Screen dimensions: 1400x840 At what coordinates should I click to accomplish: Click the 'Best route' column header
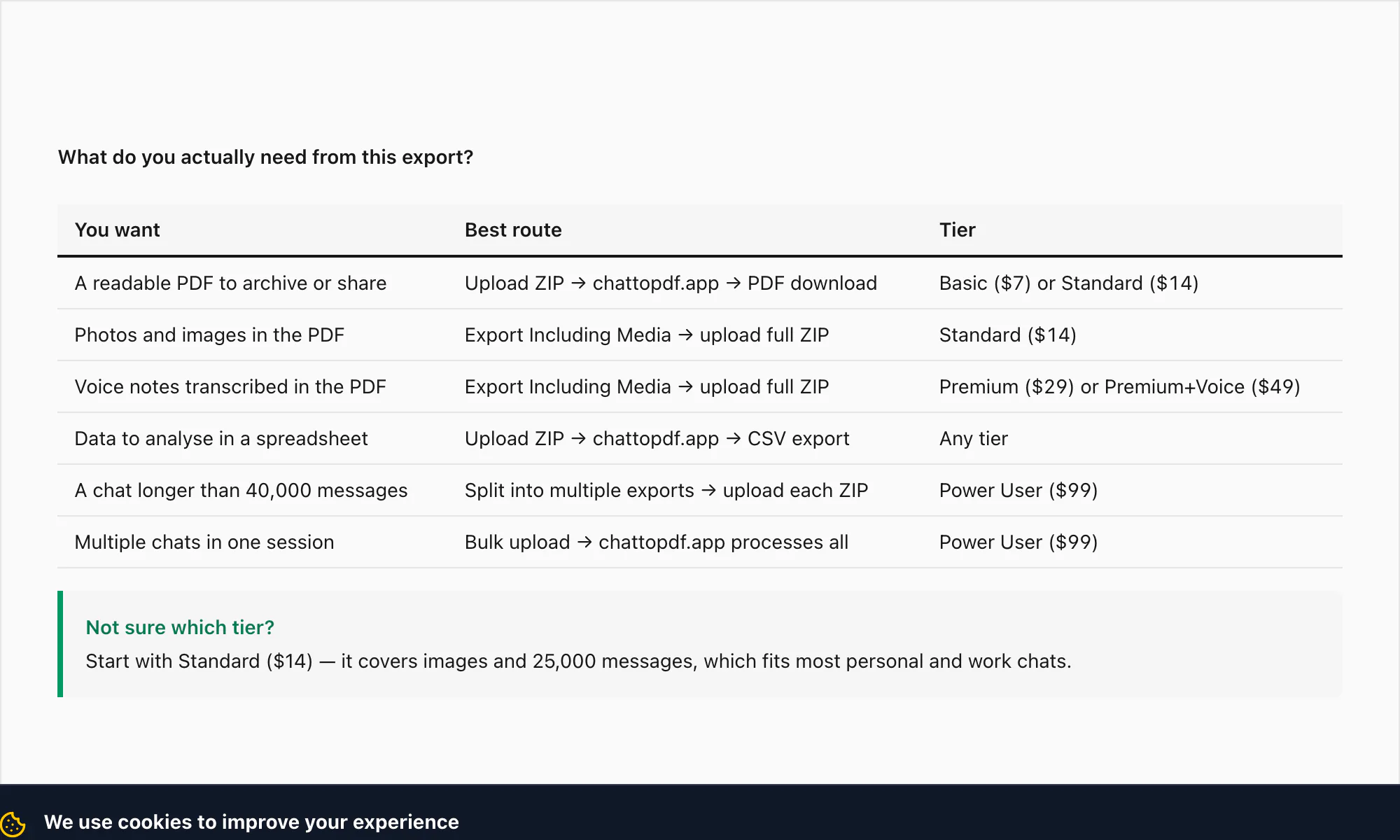click(x=513, y=230)
